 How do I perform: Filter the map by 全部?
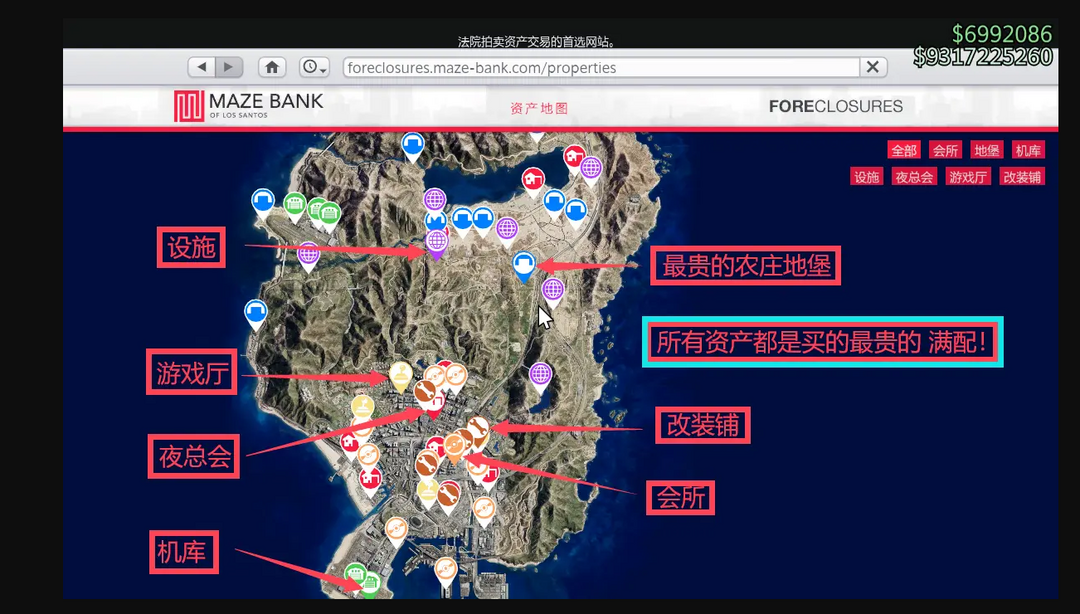(904, 150)
